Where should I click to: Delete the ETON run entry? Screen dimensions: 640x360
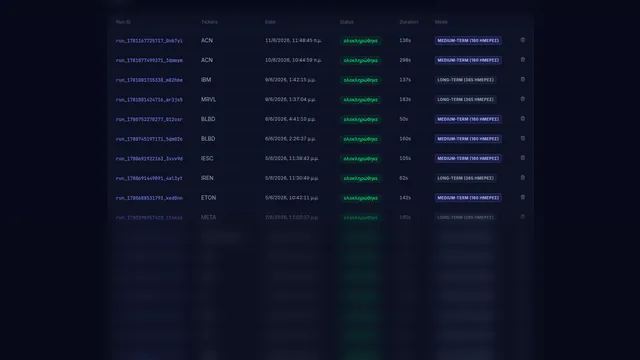click(522, 197)
